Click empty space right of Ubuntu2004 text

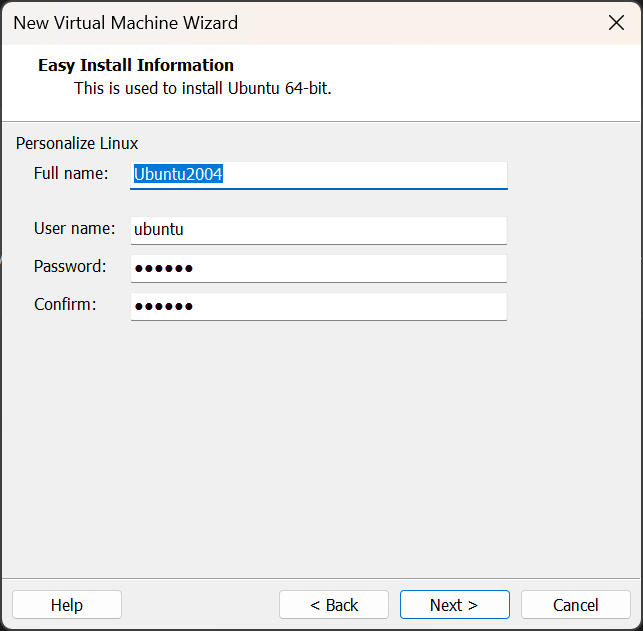pyautogui.click(x=370, y=174)
